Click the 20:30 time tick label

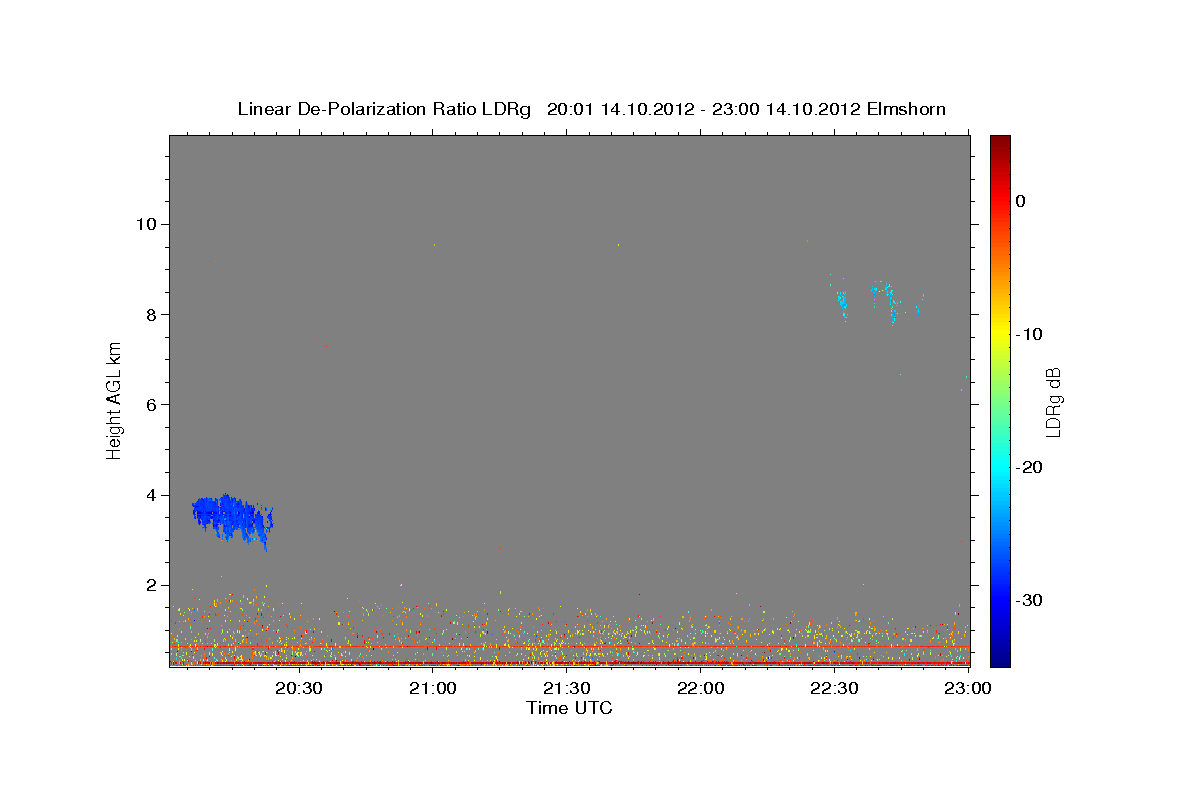(298, 689)
